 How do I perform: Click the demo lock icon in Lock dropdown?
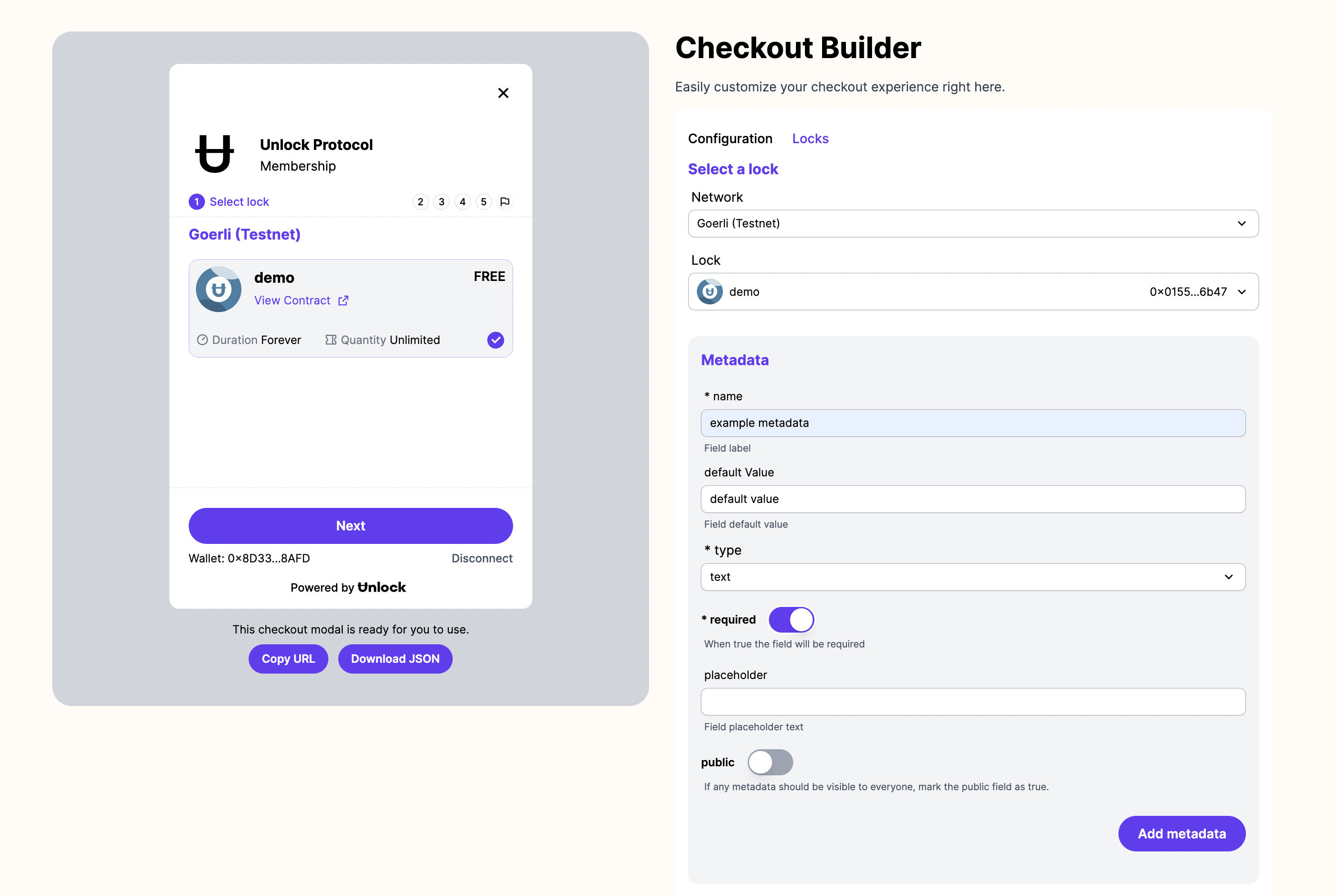click(711, 291)
